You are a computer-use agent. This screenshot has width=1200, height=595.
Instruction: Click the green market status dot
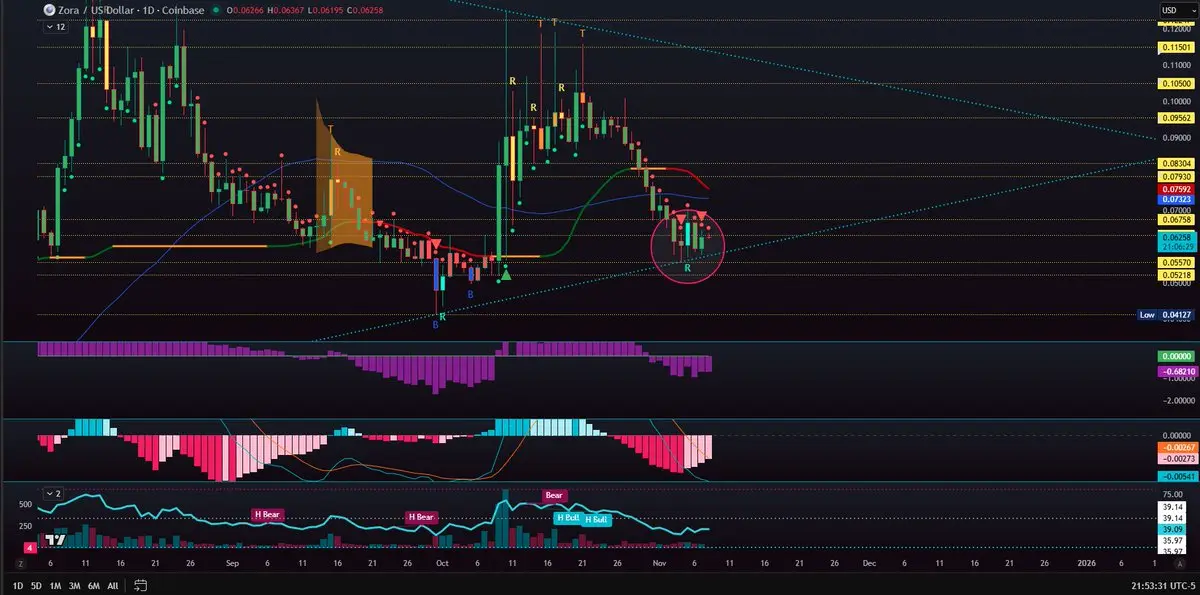point(217,10)
